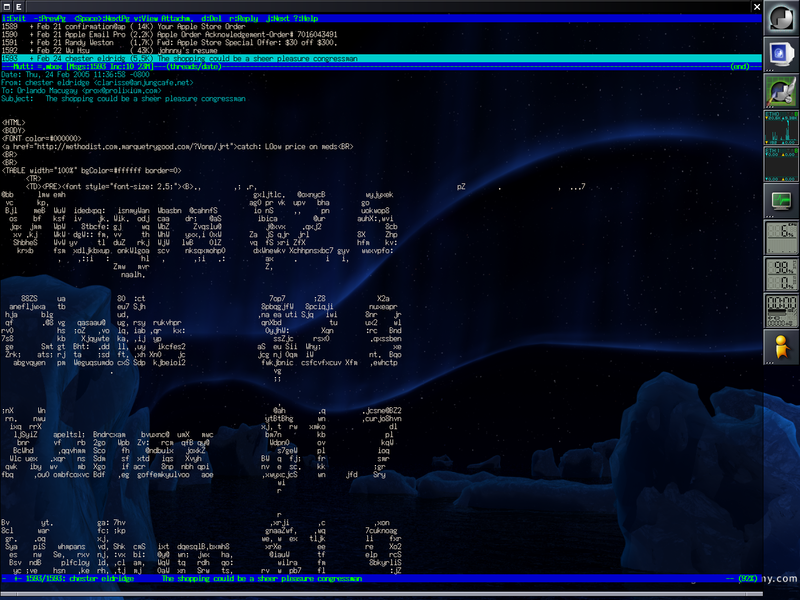Close the terminal with the X button
Image resolution: width=800 pixels, height=600 pixels.
pyautogui.click(x=757, y=7)
